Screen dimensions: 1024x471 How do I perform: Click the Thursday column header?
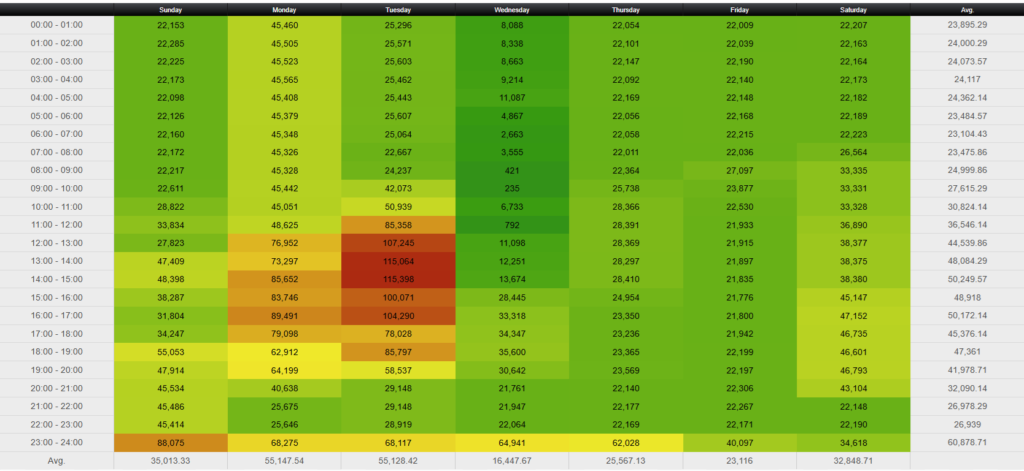click(x=626, y=10)
